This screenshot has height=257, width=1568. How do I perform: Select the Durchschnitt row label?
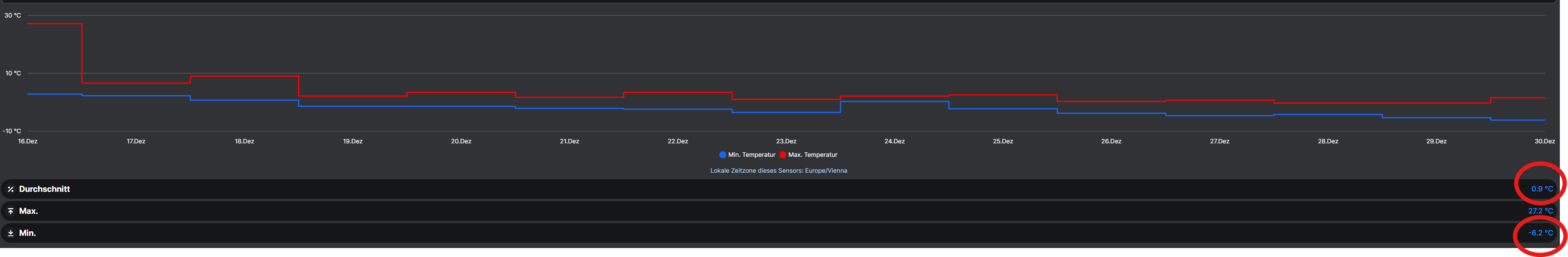pos(44,189)
